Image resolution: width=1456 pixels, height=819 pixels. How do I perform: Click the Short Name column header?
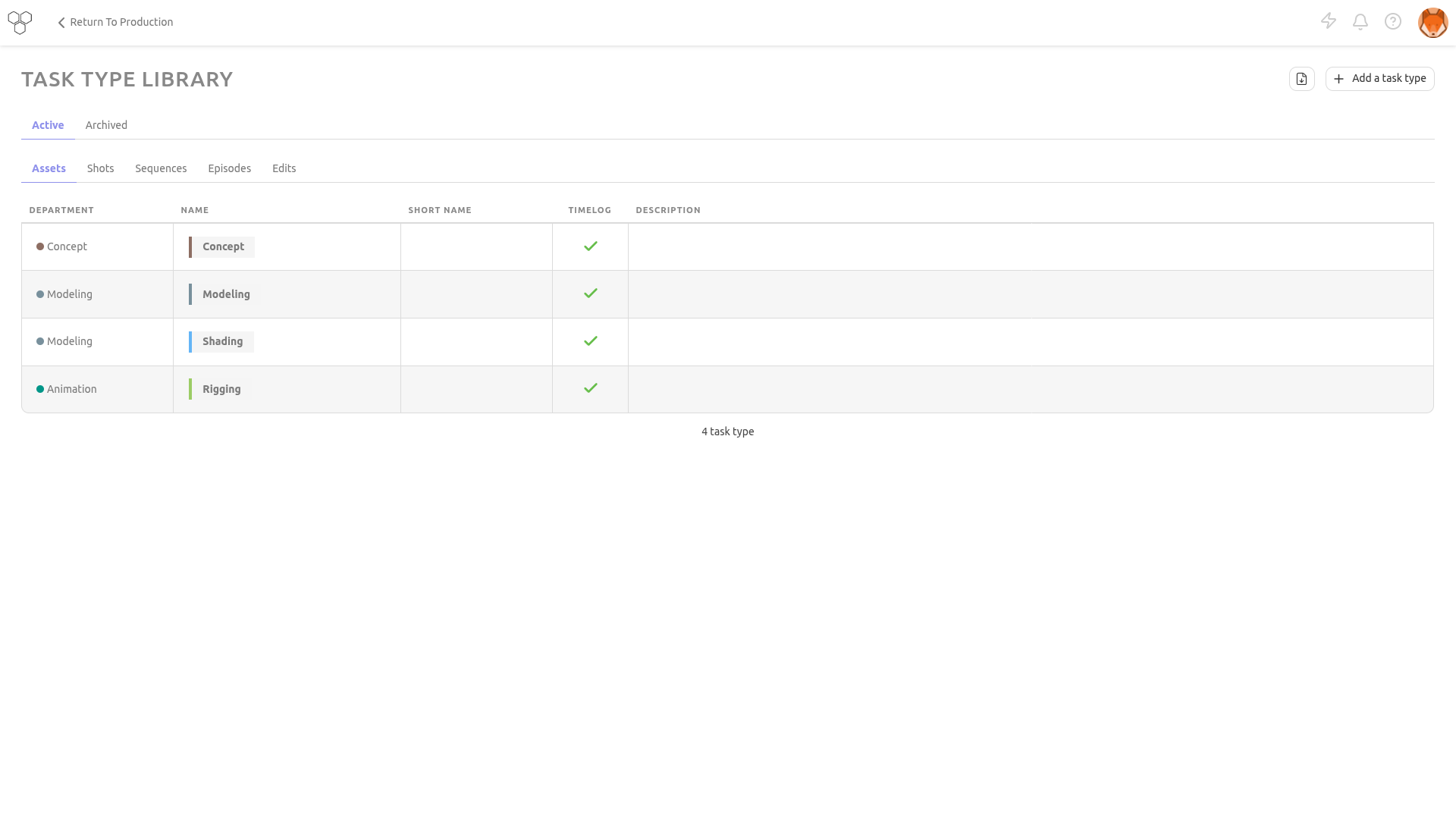pyautogui.click(x=440, y=210)
